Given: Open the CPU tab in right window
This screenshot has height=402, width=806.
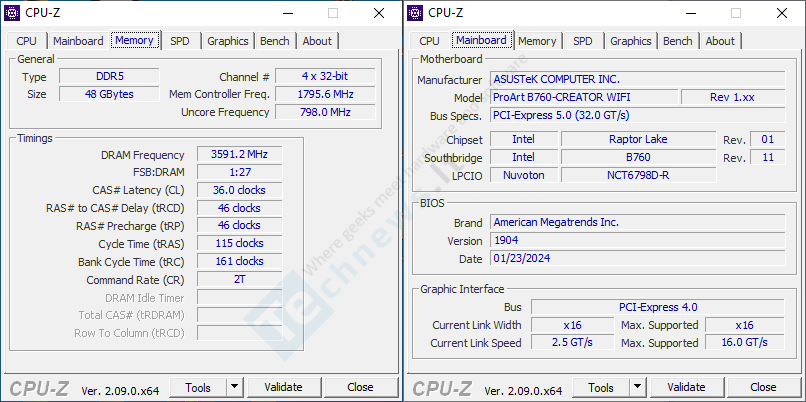Looking at the screenshot, I should [429, 41].
